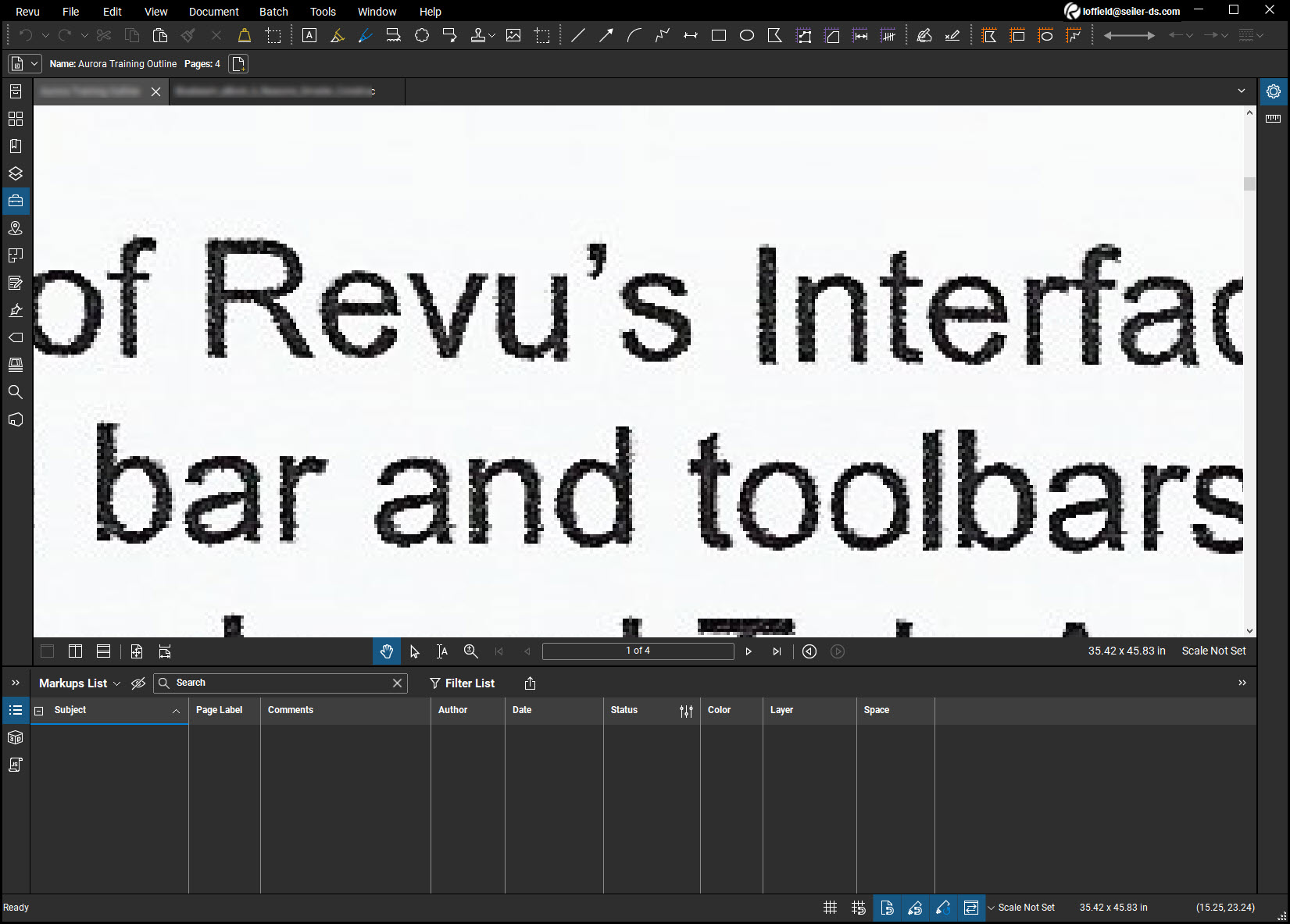
Task: Open the Edit menu
Action: tap(113, 12)
